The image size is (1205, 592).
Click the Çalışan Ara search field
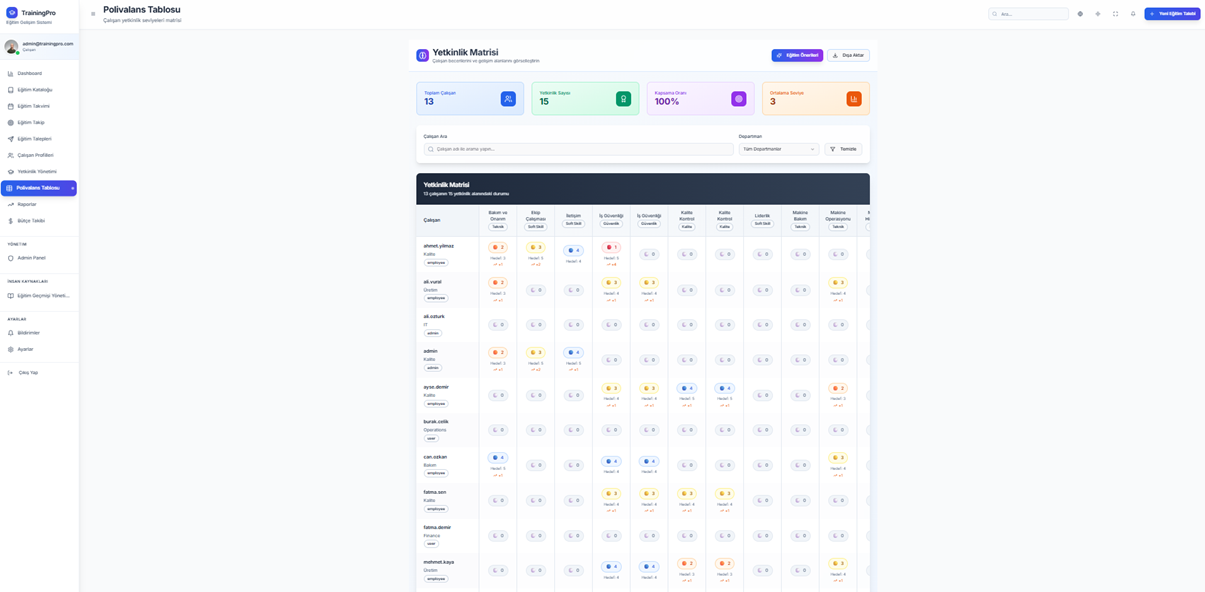[580, 149]
